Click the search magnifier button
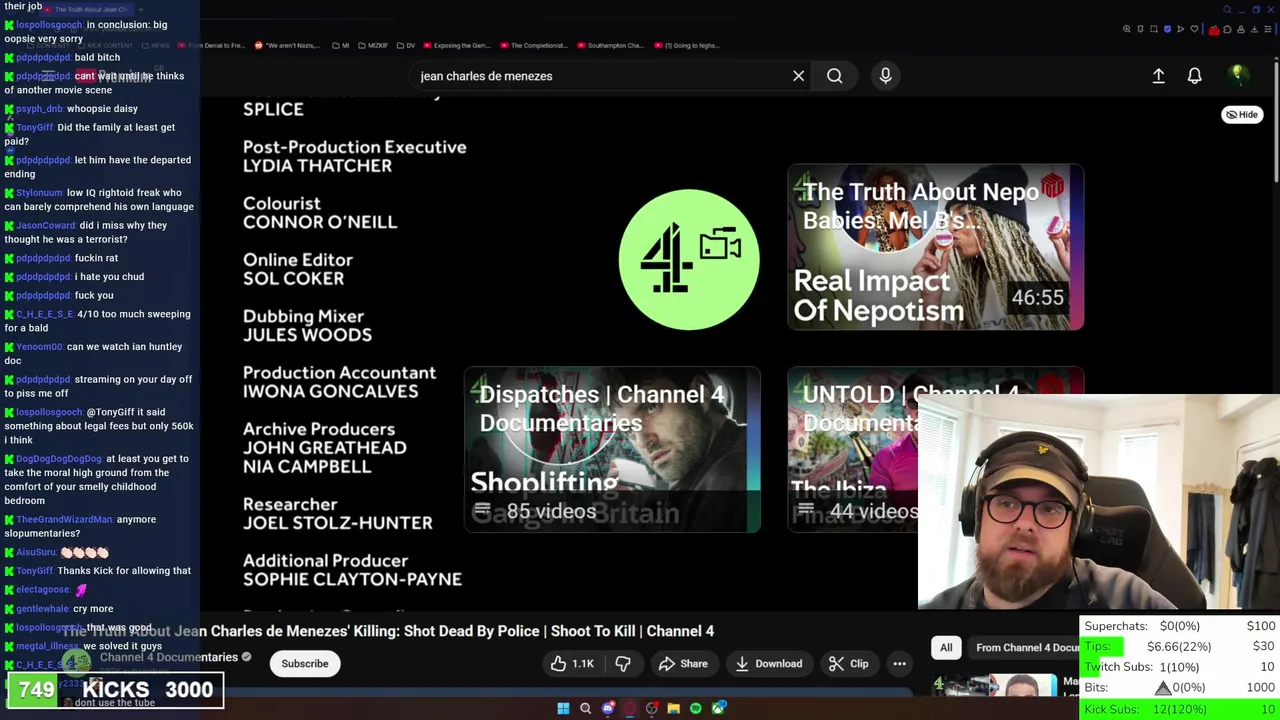 [x=834, y=76]
